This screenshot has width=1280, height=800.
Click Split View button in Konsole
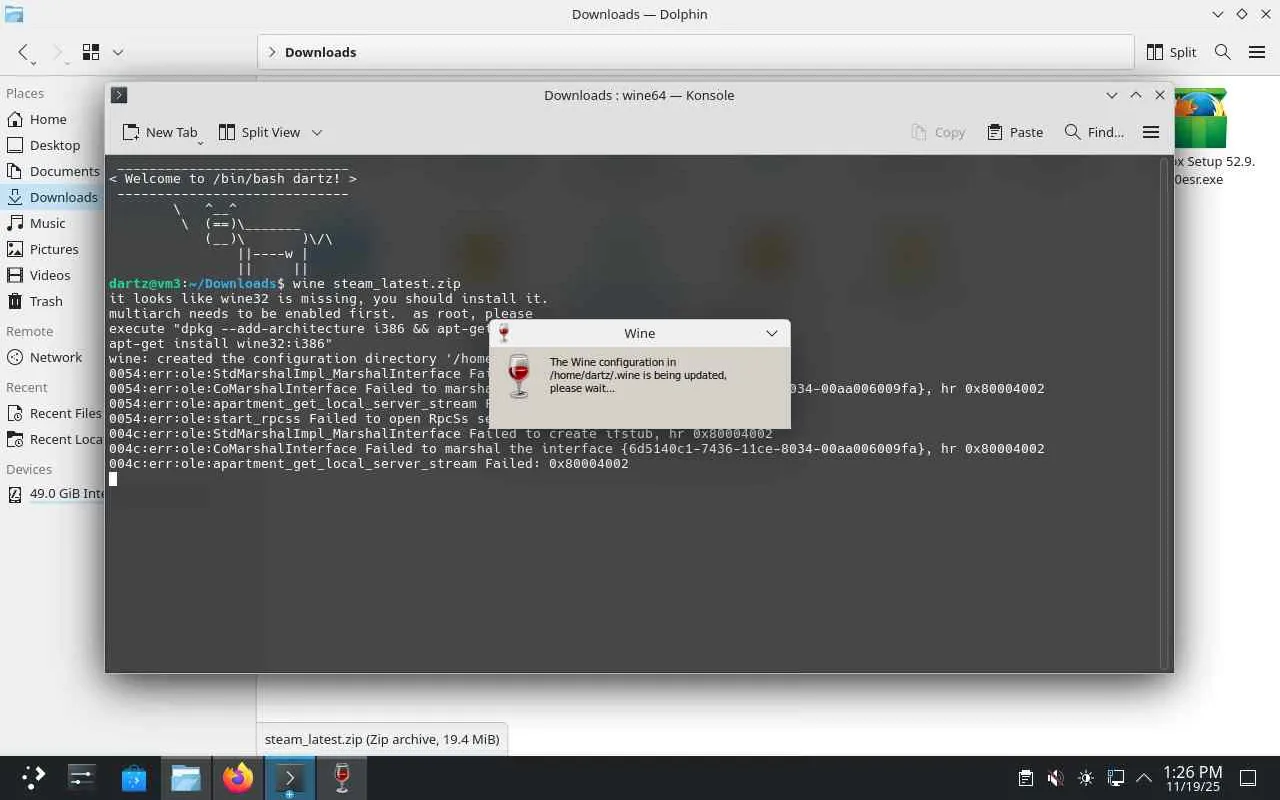pyautogui.click(x=259, y=132)
